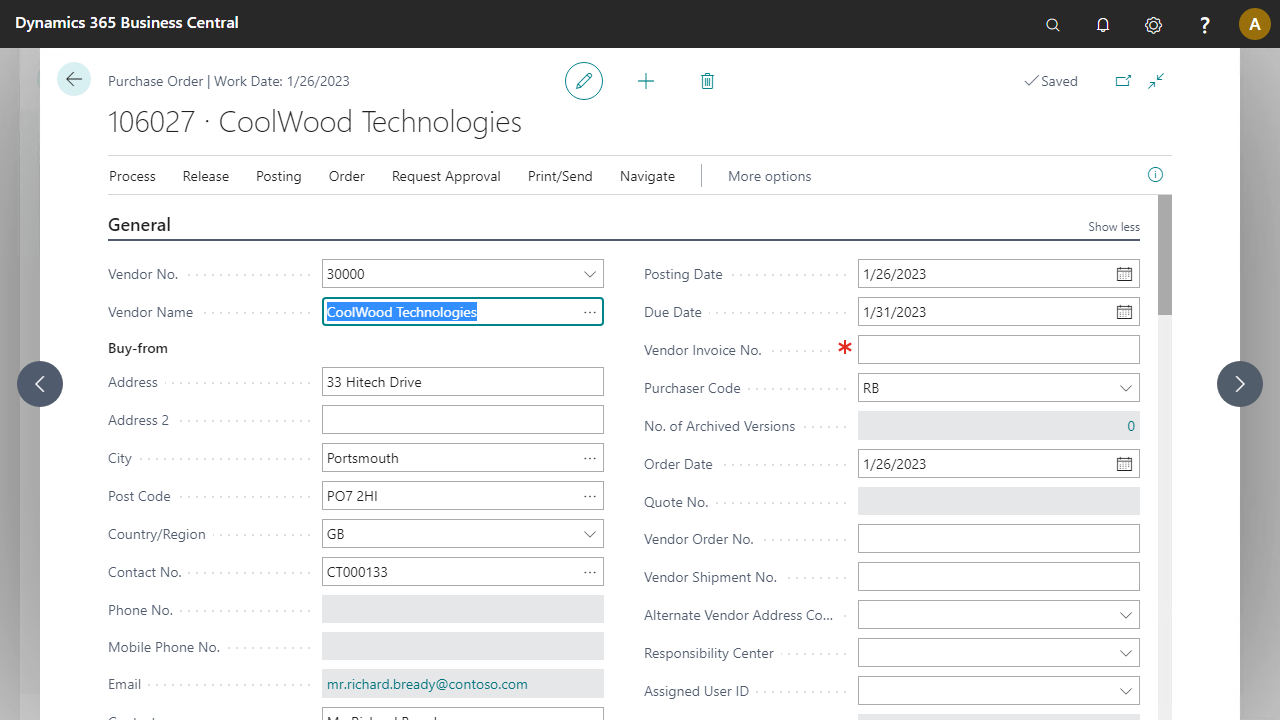Click the empty Address 2 field
This screenshot has height=720, width=1280.
click(463, 420)
